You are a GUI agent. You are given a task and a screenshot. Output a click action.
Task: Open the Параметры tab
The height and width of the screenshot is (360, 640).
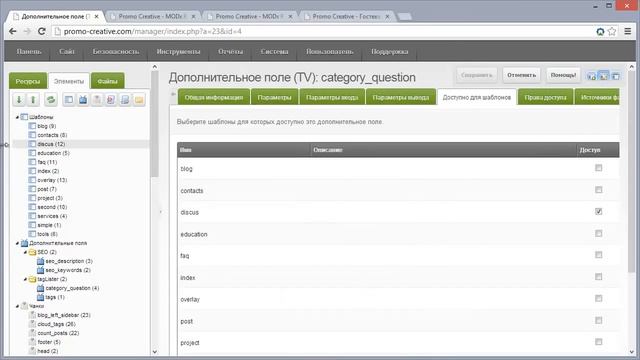point(275,97)
